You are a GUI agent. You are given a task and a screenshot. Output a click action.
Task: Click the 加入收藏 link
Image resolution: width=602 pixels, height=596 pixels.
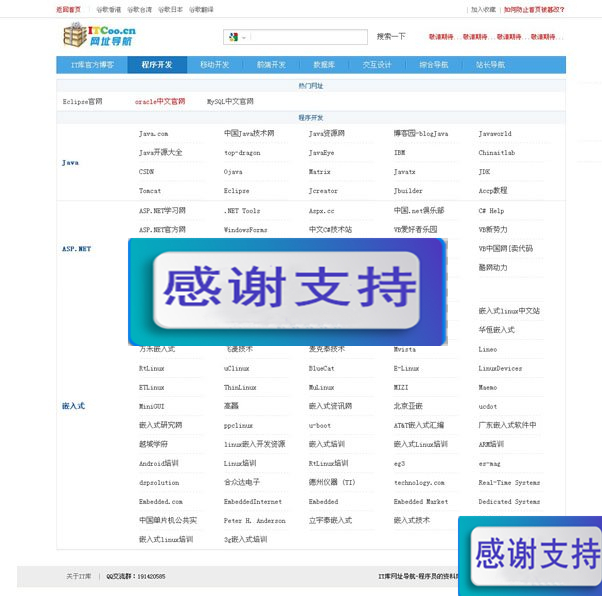(x=483, y=10)
